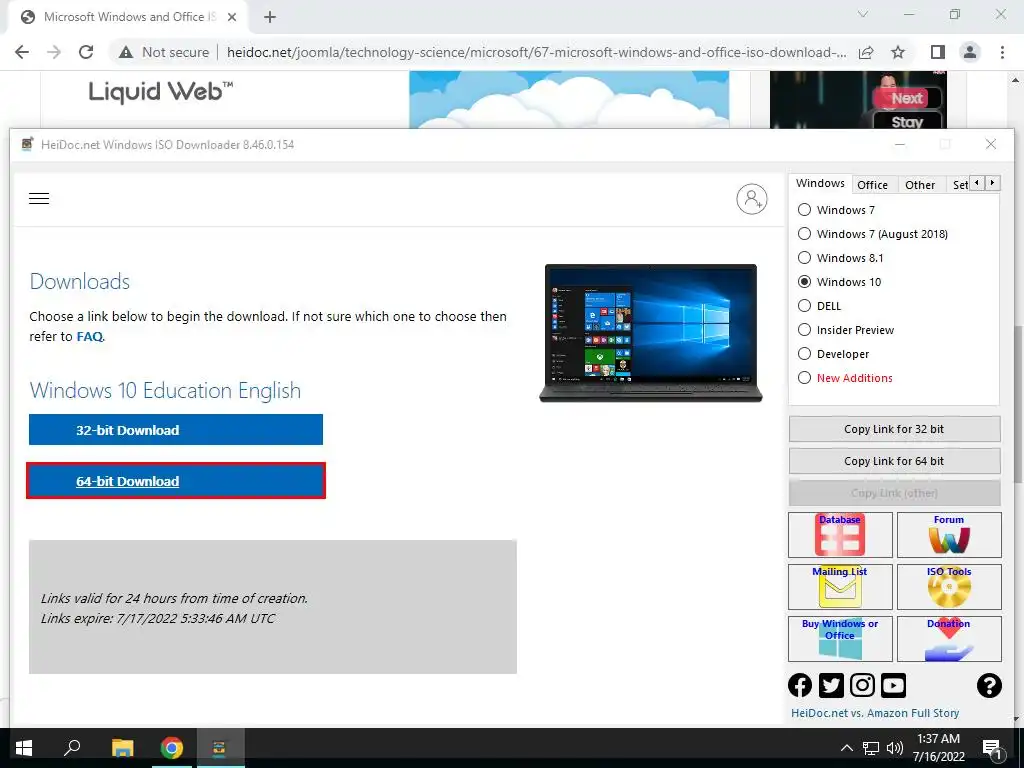Open taskbar search
Viewport: 1024px width, 768px height.
pos(72,748)
